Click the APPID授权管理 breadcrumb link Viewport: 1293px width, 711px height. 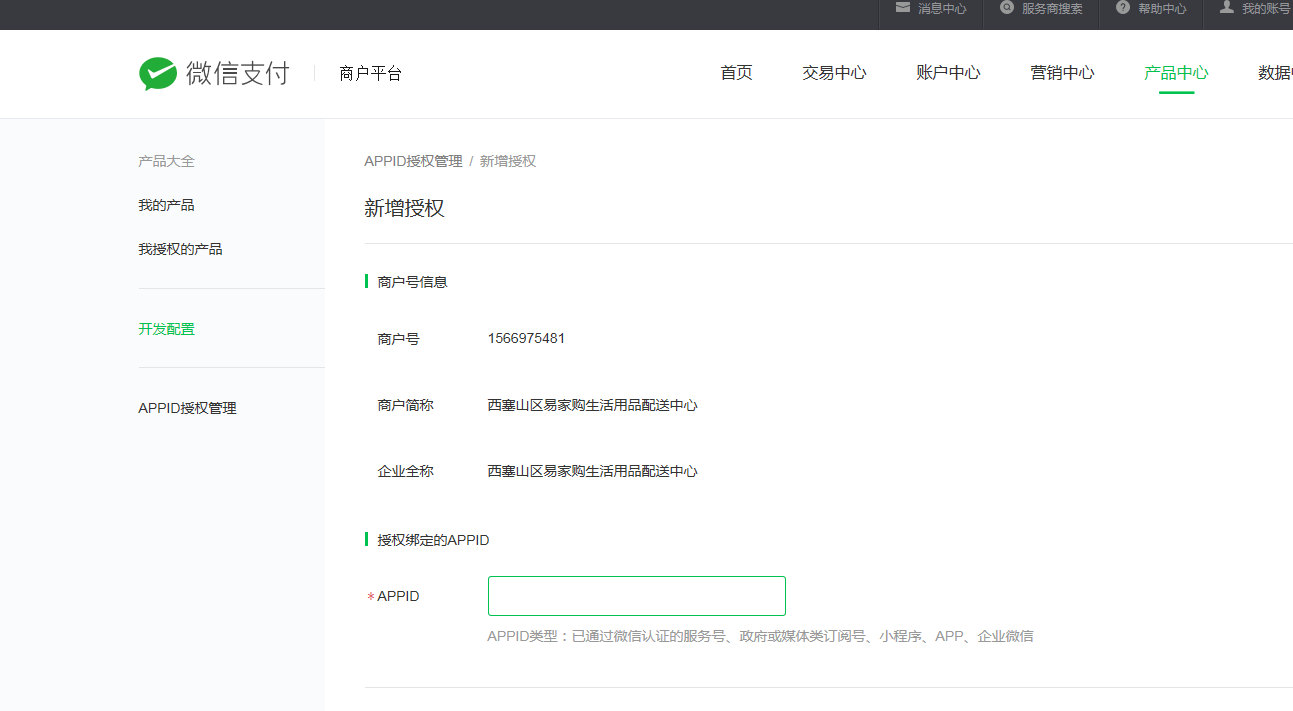(413, 161)
